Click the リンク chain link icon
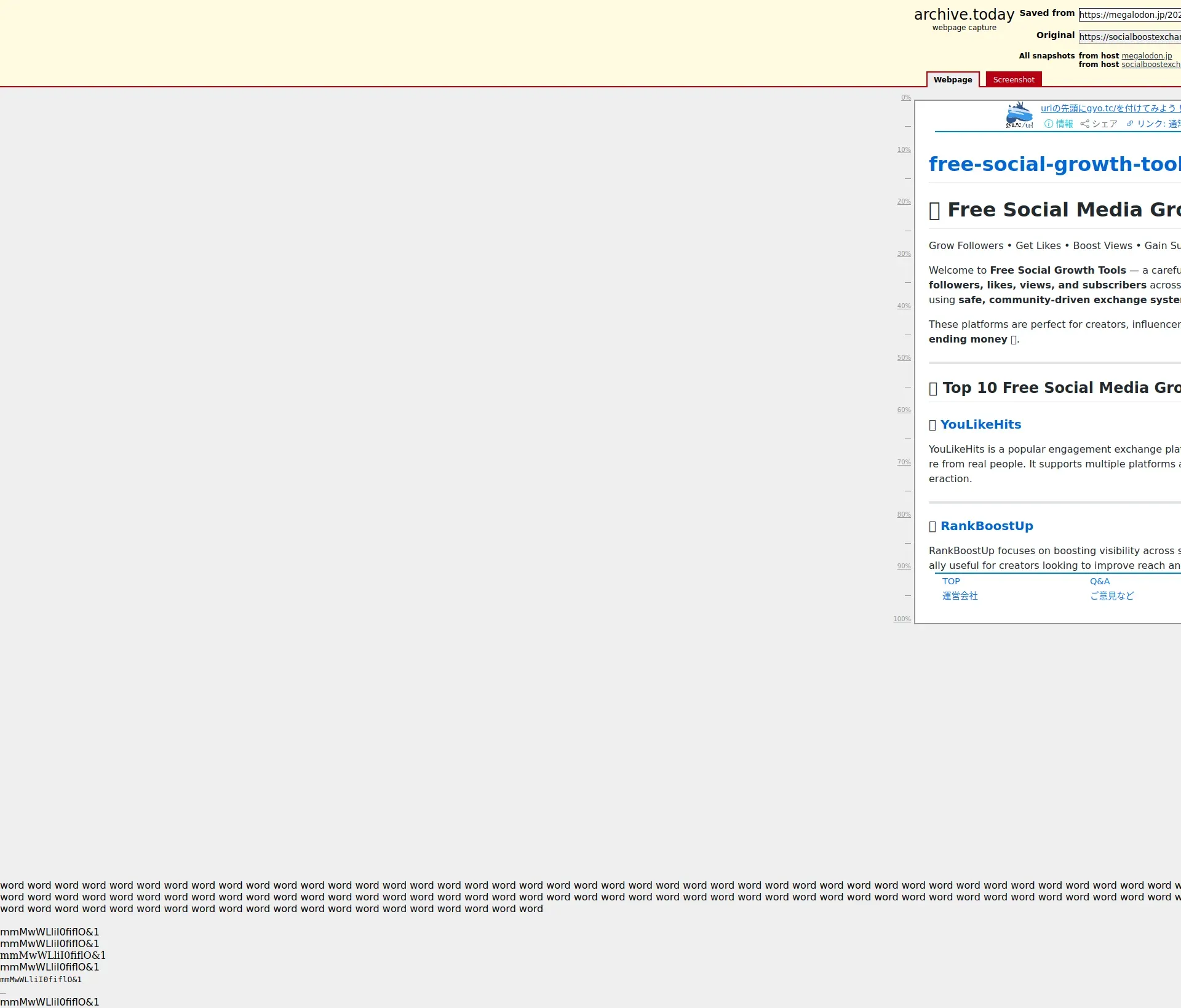1181x1008 pixels. 1130,124
